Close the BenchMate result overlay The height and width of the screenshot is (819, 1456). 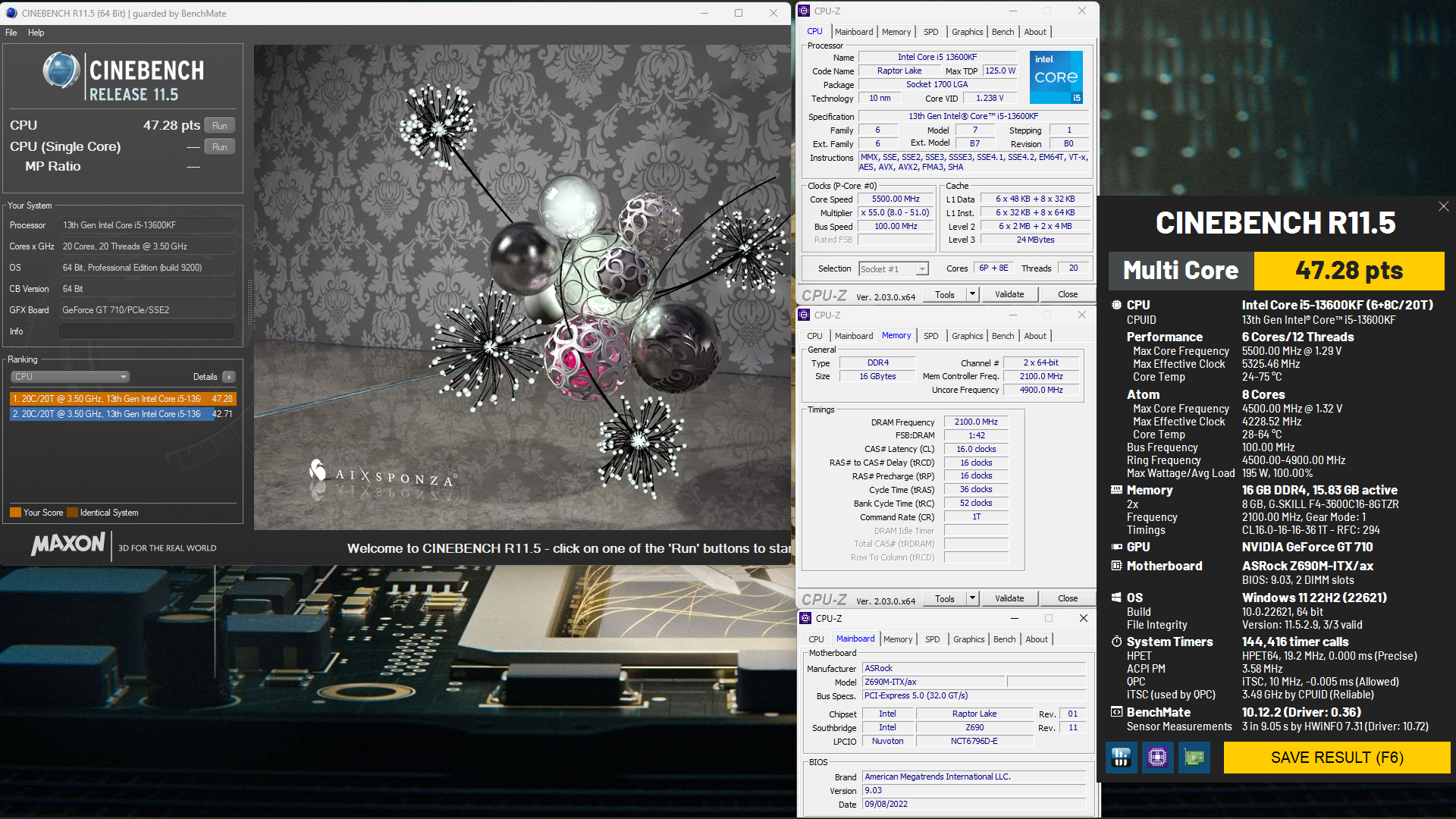click(1443, 206)
